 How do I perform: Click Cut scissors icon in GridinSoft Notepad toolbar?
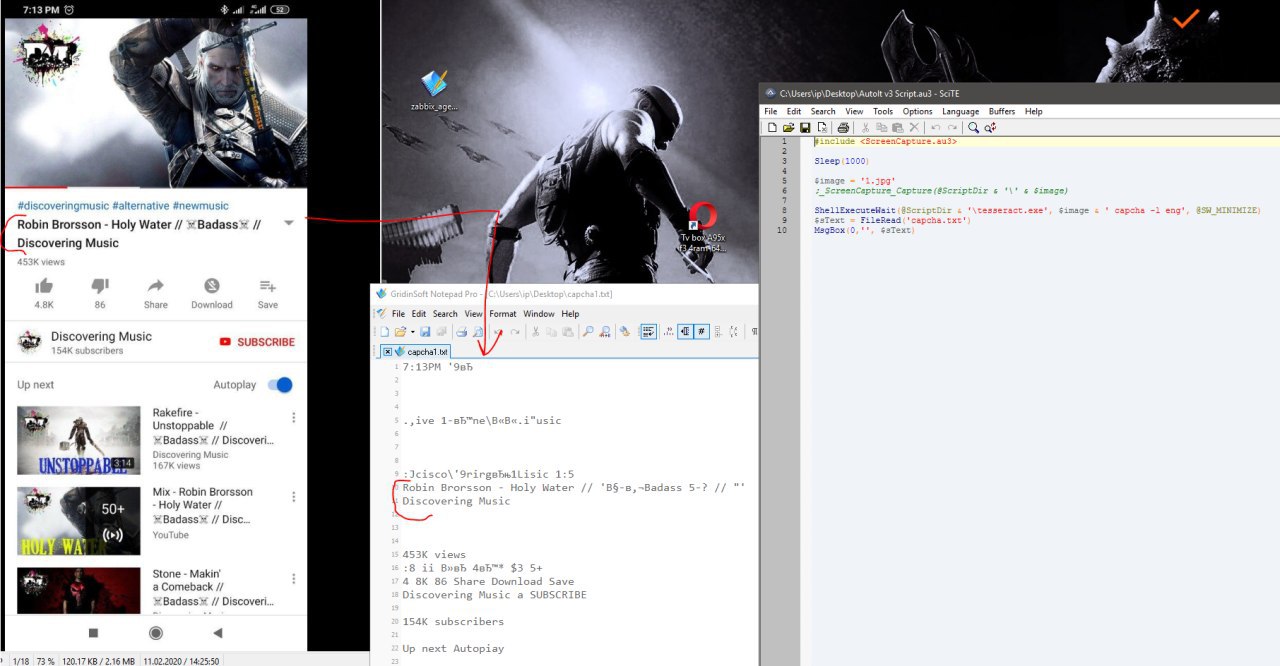pos(535,332)
